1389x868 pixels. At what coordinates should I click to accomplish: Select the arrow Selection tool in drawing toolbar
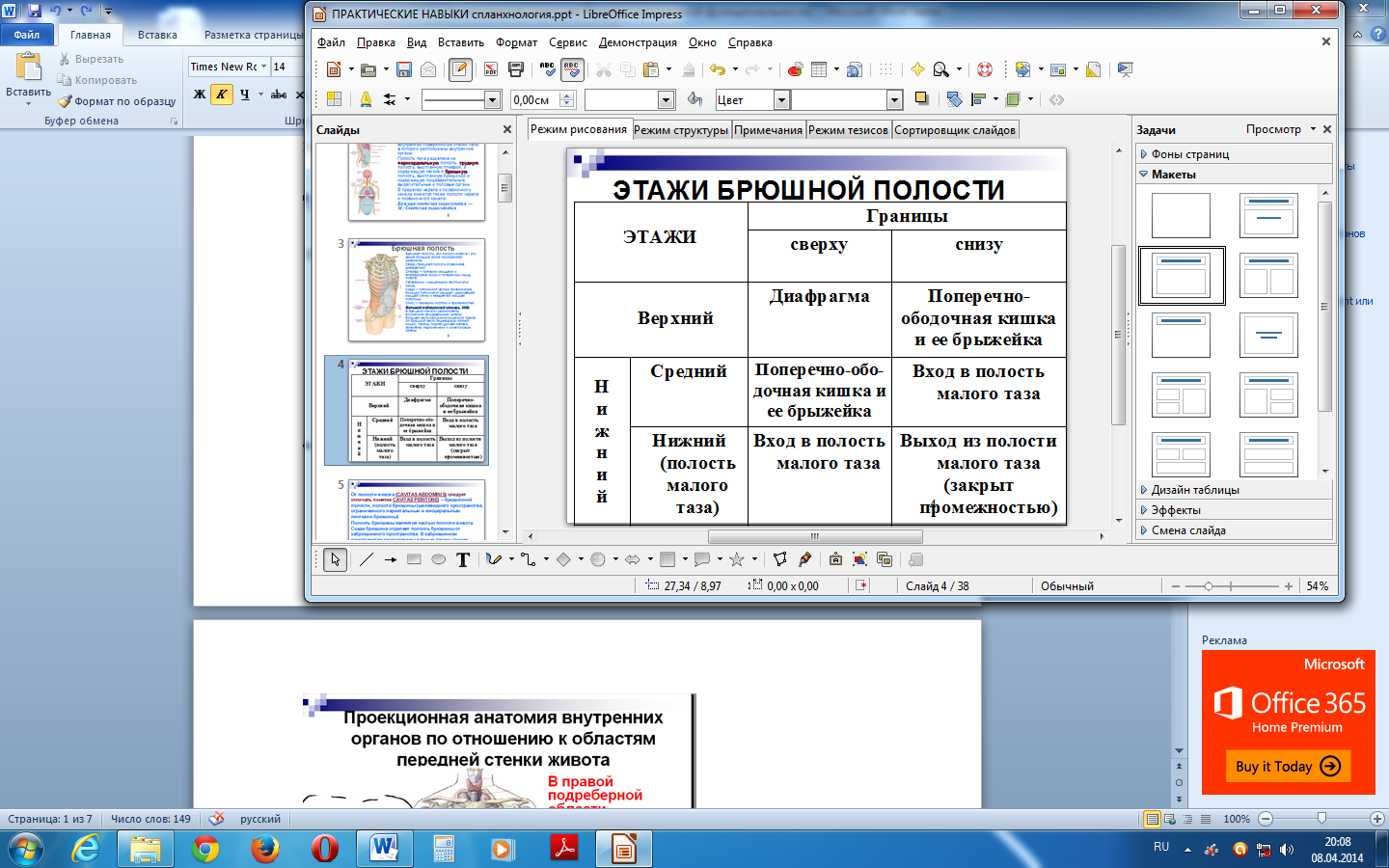(335, 559)
